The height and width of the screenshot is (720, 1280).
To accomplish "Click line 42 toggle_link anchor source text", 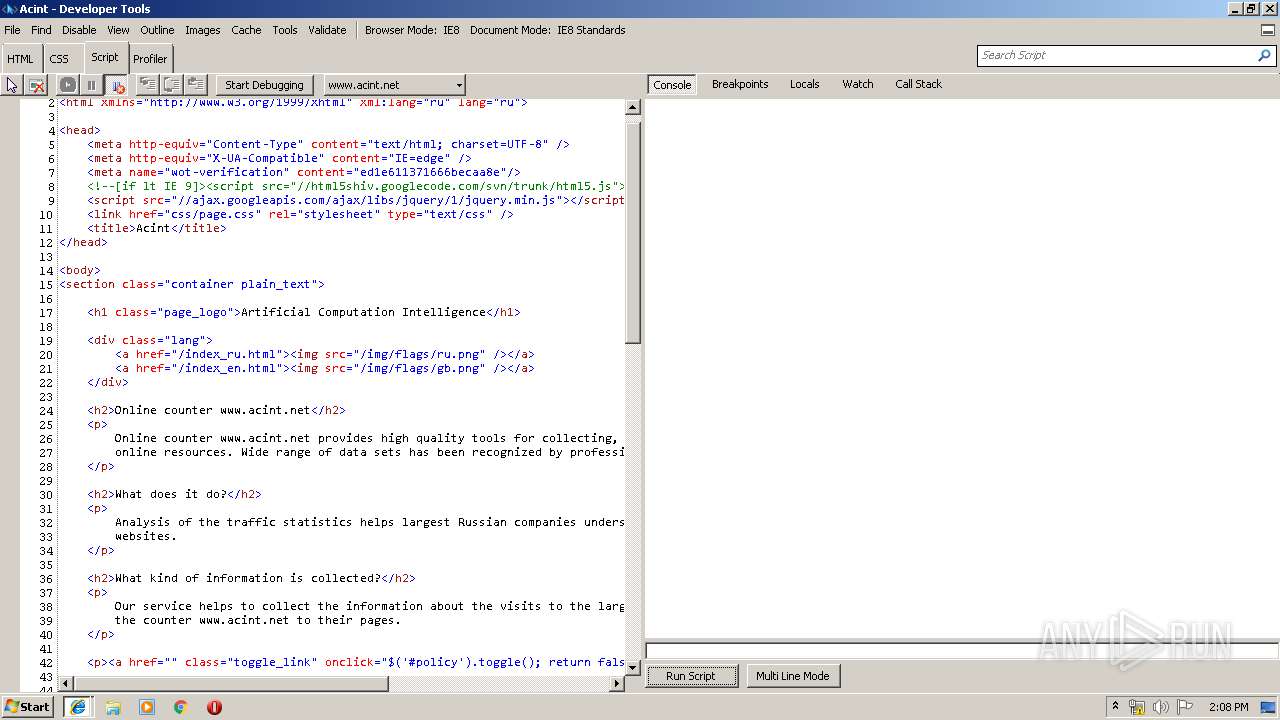I will [356, 662].
